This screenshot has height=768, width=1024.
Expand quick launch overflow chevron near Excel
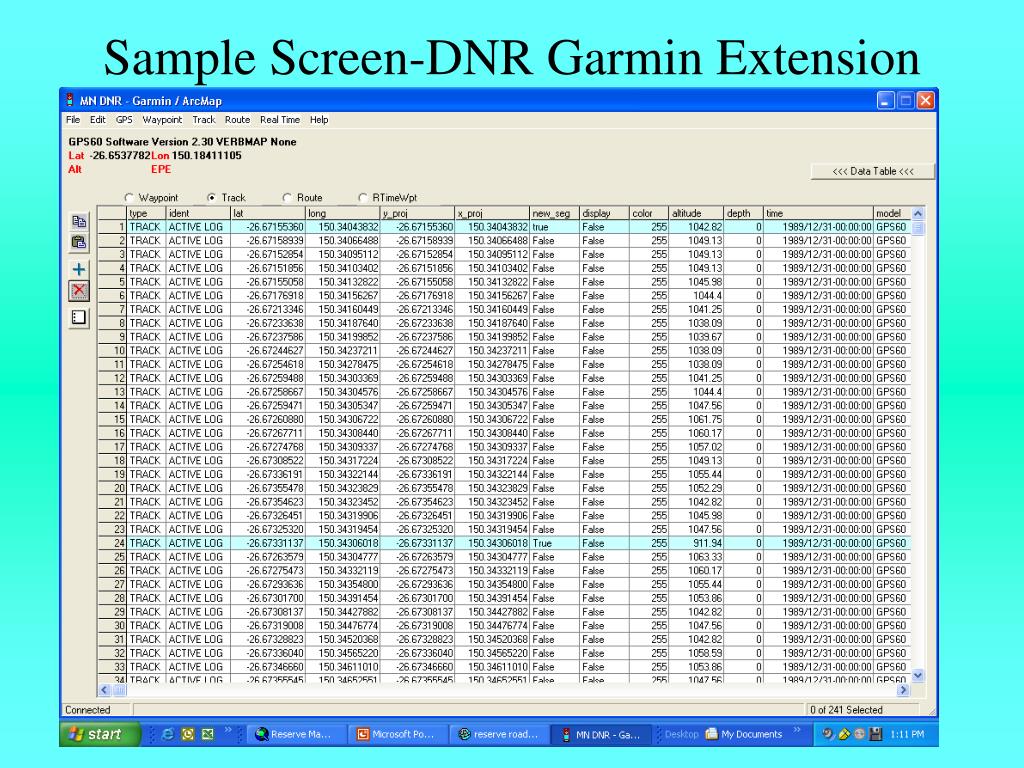[x=228, y=730]
